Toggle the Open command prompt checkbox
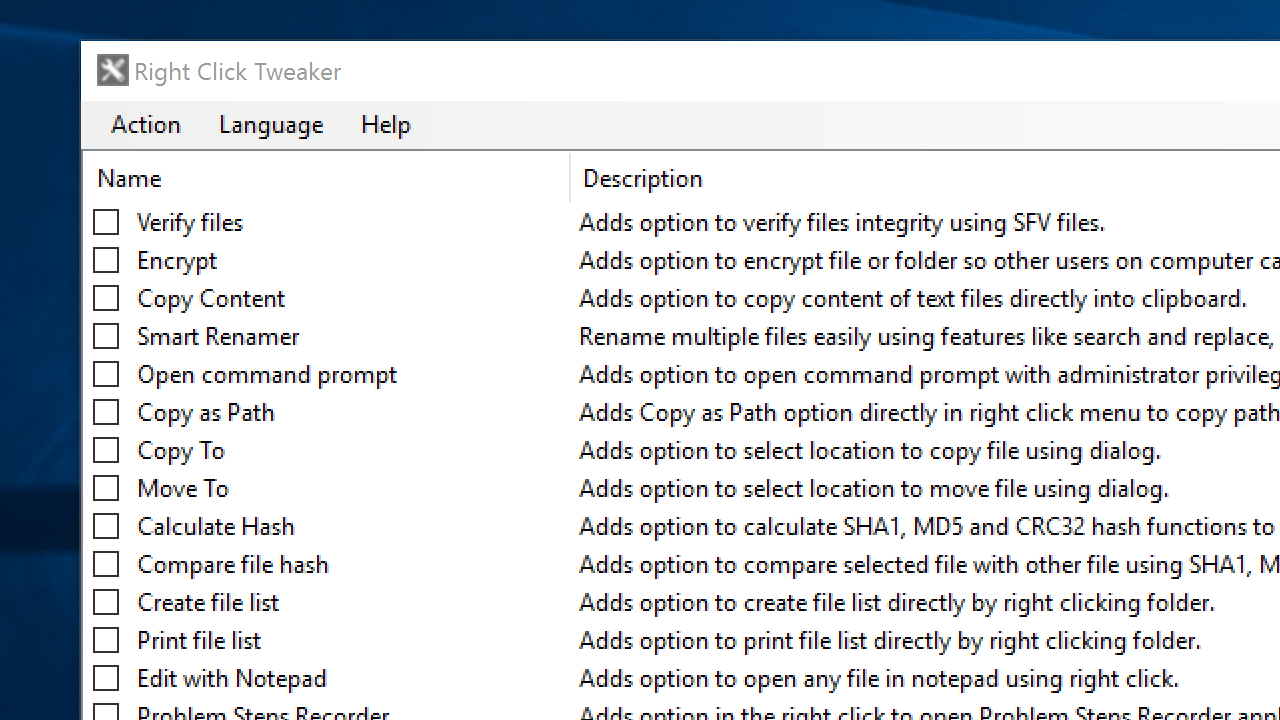This screenshot has height=720, width=1280. (x=106, y=374)
